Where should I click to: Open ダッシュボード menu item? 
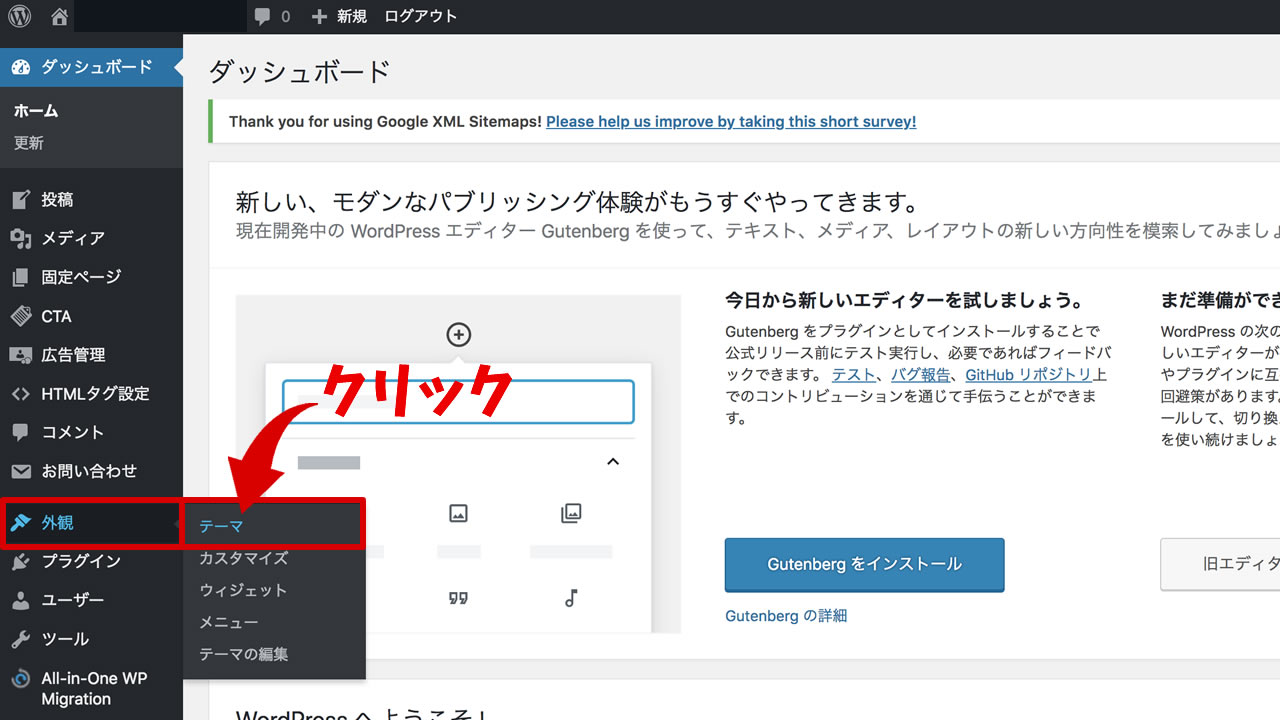(91, 67)
